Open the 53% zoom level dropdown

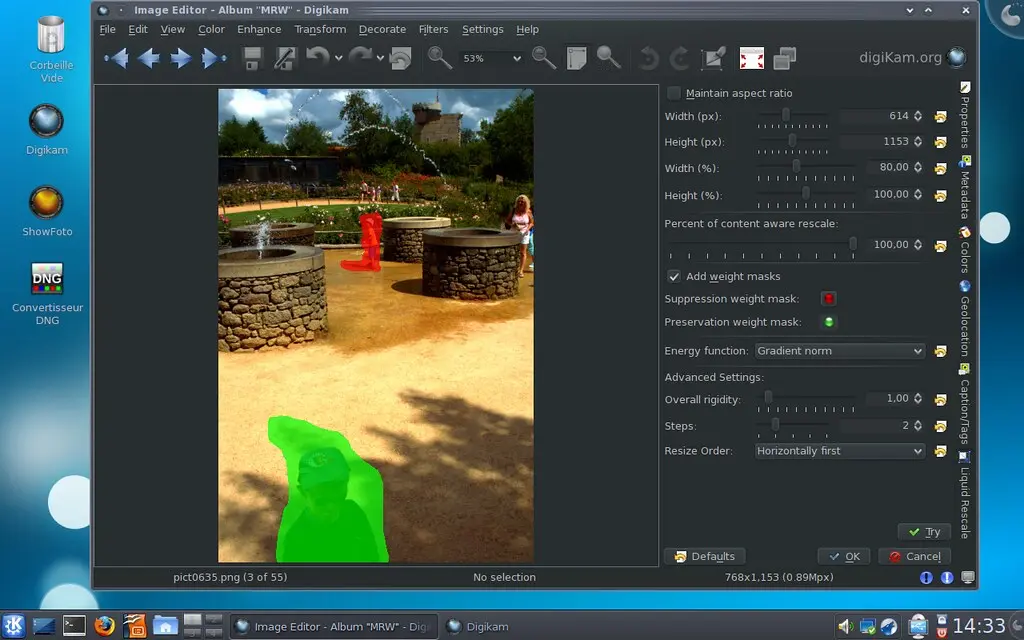(492, 58)
